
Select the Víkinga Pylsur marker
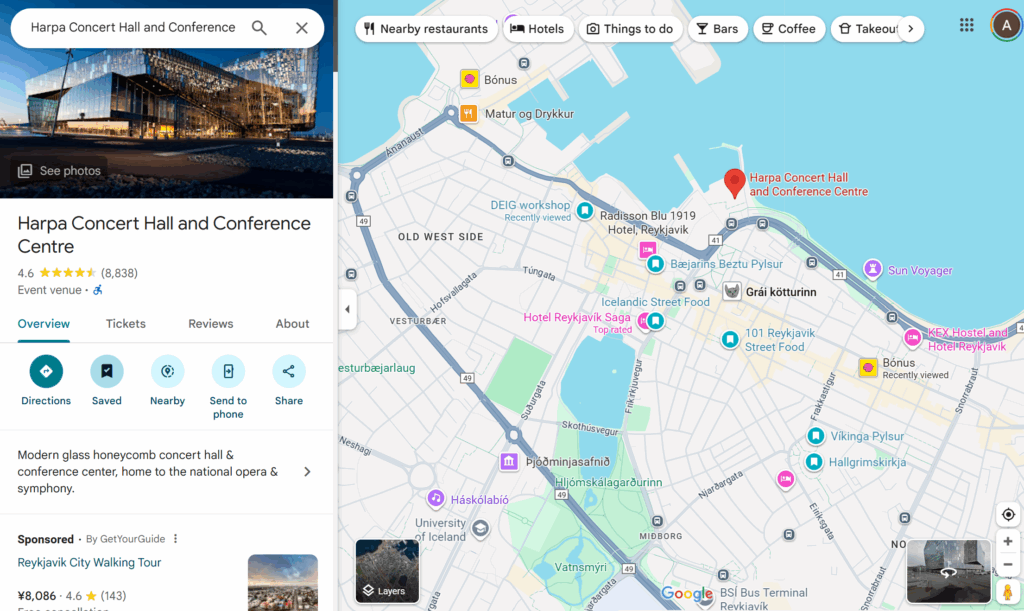coord(816,435)
